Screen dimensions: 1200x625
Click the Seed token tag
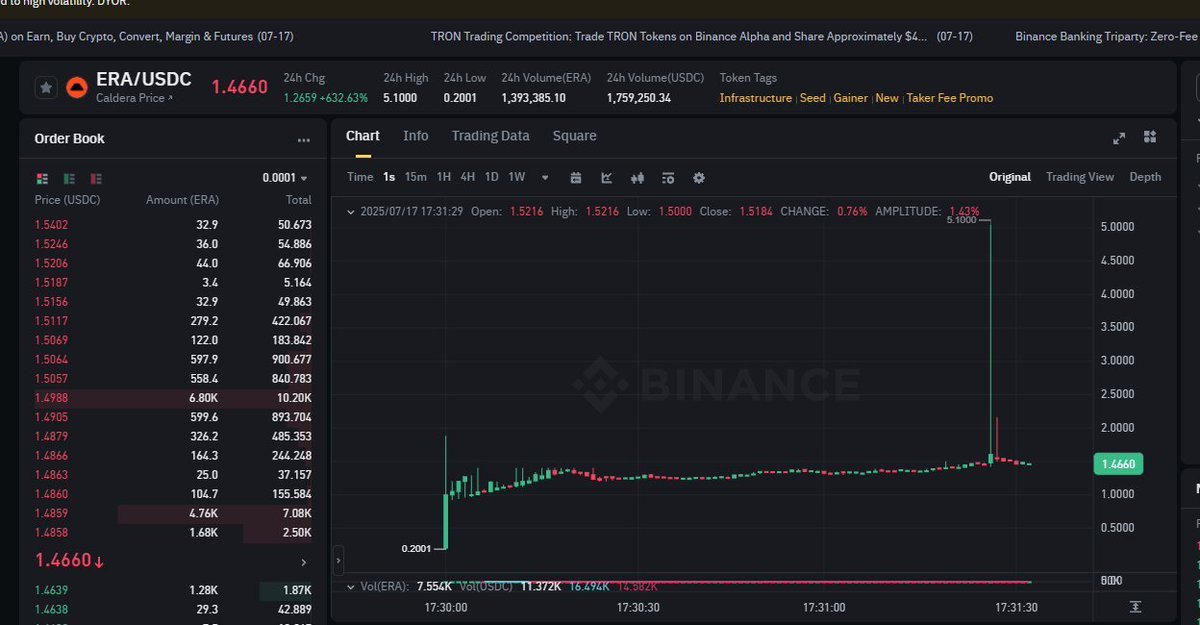(x=813, y=98)
